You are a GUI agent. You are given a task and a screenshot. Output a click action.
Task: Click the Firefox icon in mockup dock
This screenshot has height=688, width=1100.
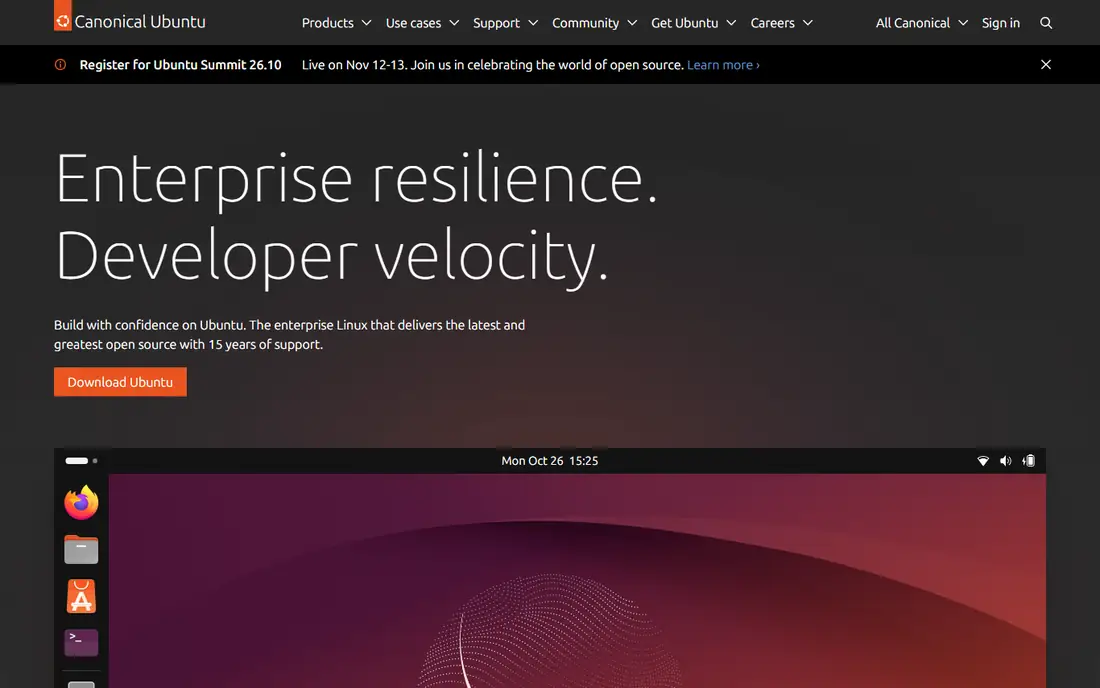pos(81,502)
